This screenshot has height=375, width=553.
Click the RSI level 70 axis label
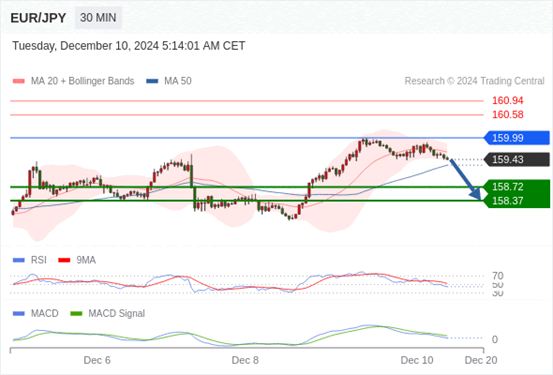click(498, 276)
